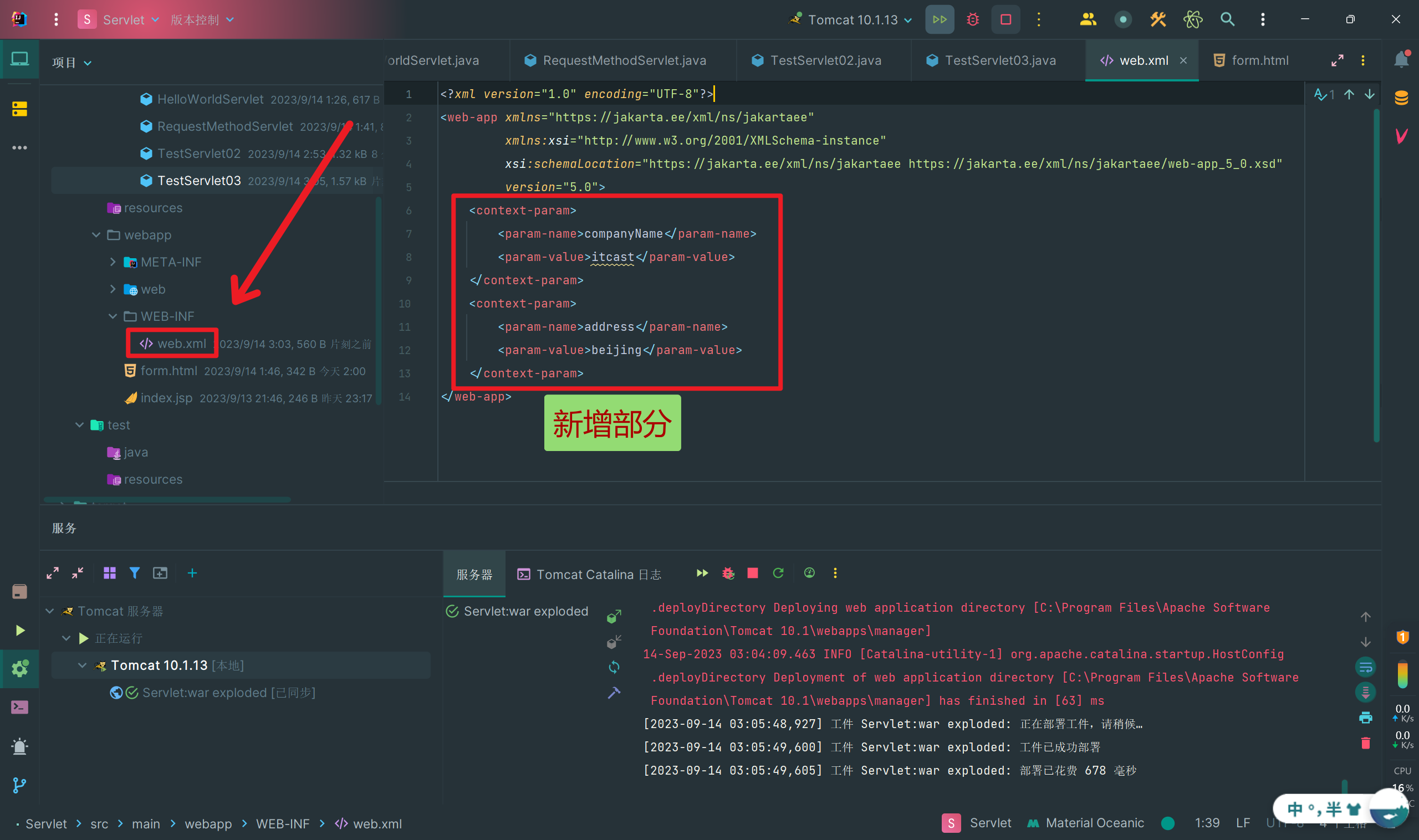
Task: Click the filter icon in Services toolbar
Action: tap(134, 573)
